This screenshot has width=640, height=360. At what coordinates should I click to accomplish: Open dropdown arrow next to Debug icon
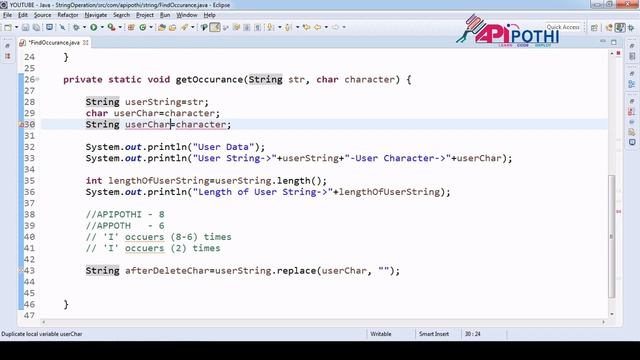(84, 27)
